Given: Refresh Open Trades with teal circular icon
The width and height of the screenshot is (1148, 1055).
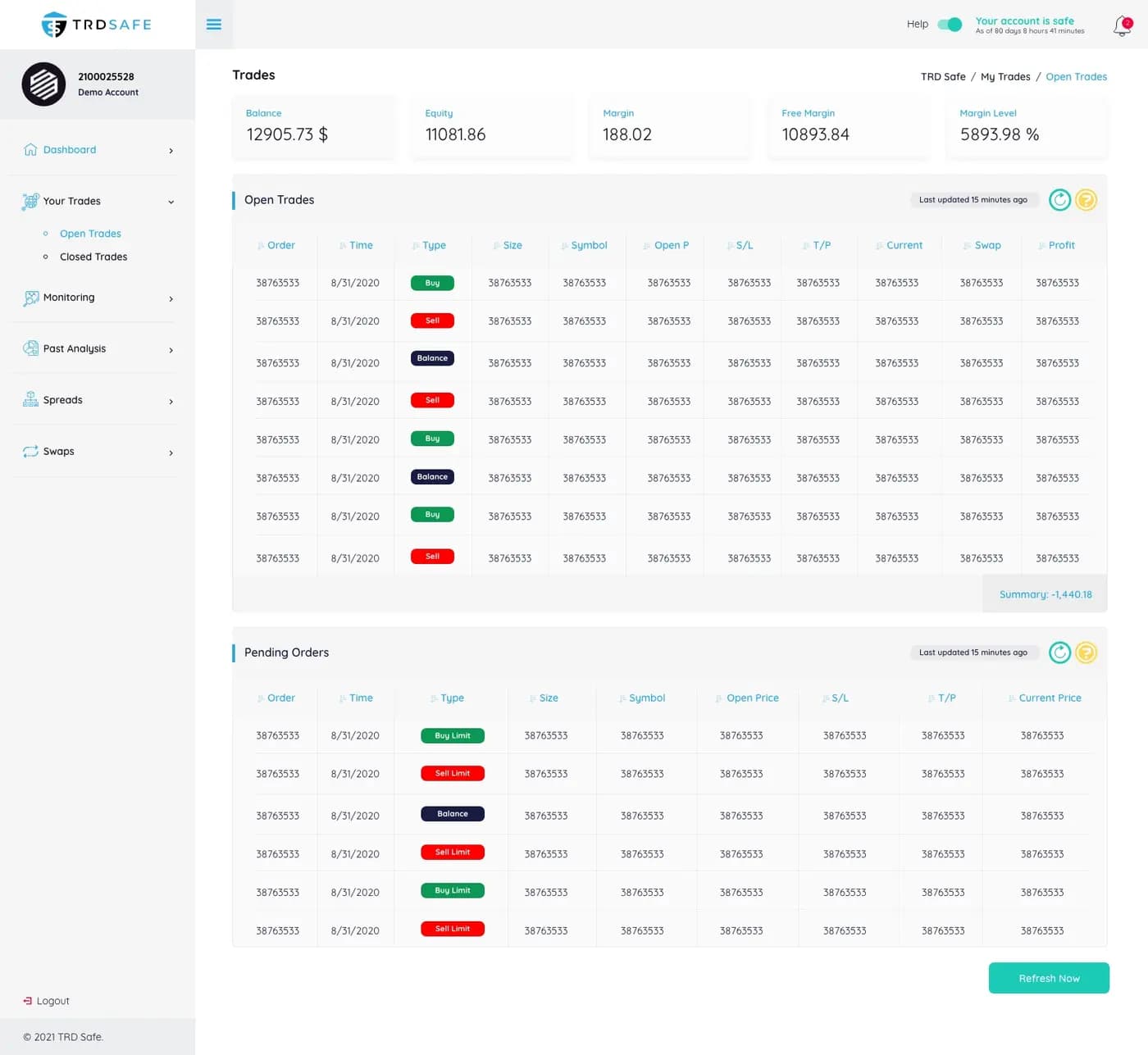Looking at the screenshot, I should coord(1059,200).
